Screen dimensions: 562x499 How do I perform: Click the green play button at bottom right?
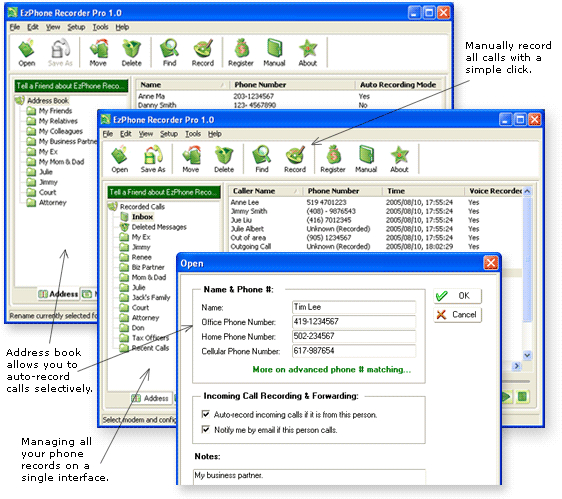pos(506,396)
